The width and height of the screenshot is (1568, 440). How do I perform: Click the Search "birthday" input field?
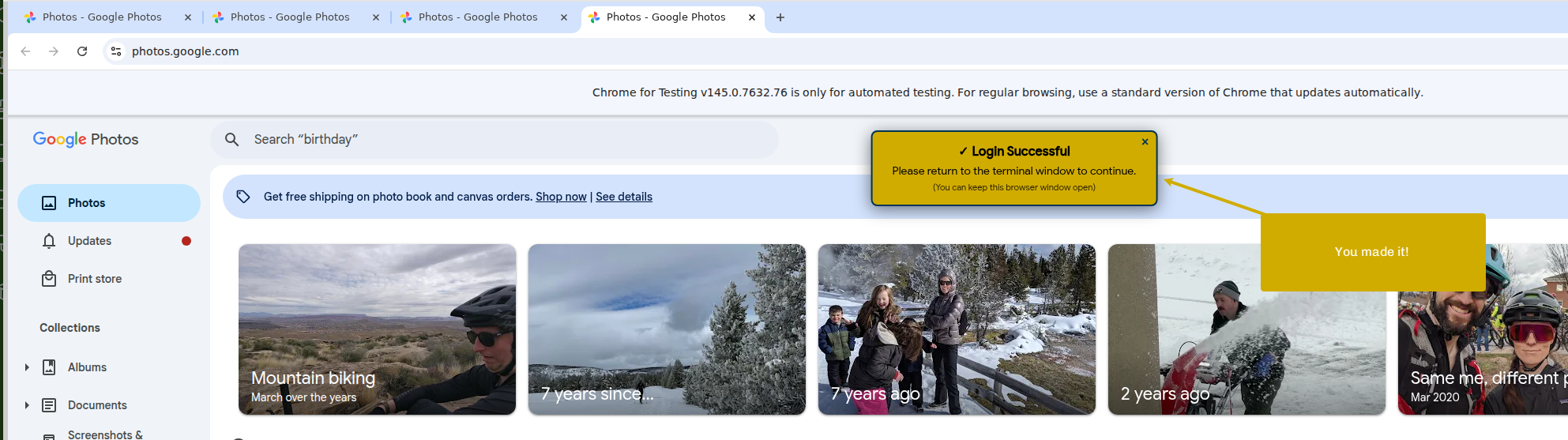coord(506,140)
